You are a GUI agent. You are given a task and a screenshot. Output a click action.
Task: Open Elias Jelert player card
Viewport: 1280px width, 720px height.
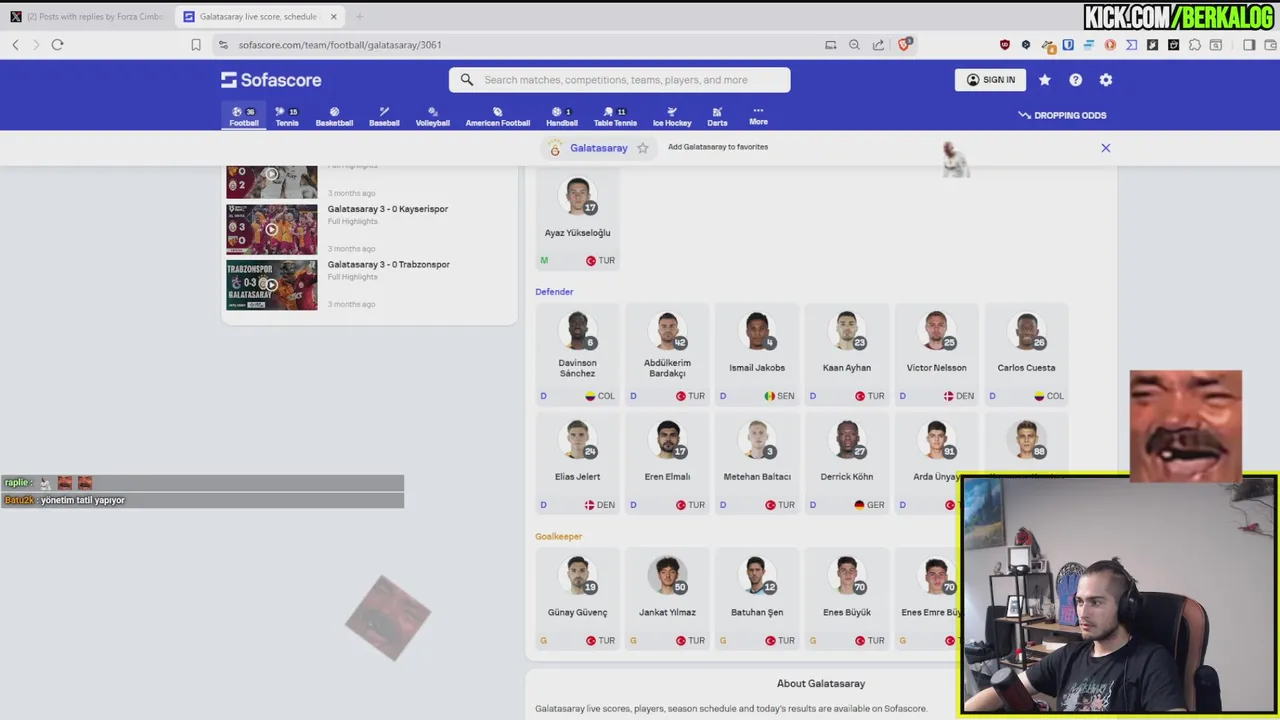pos(577,465)
